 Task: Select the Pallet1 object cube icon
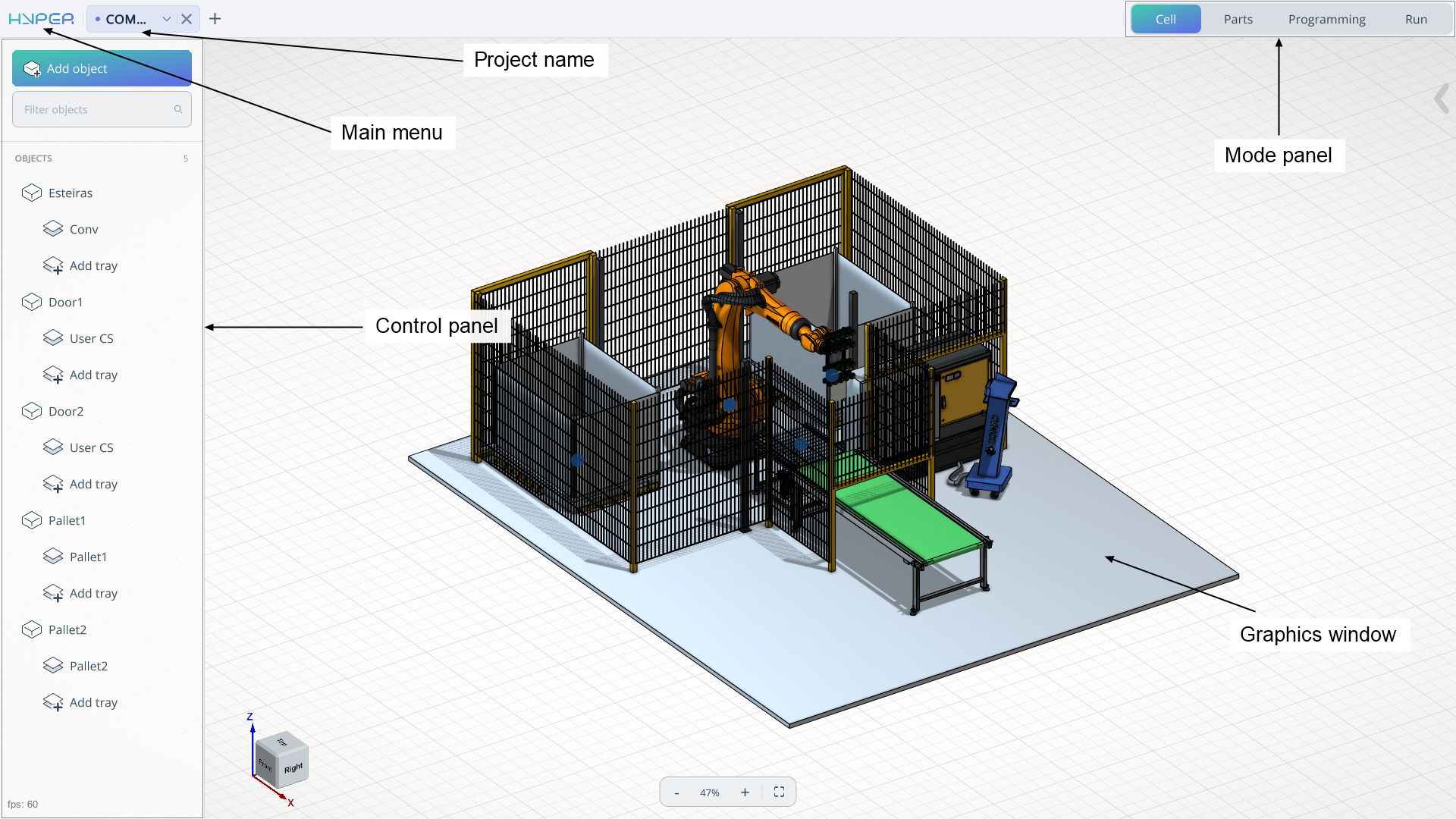click(32, 520)
